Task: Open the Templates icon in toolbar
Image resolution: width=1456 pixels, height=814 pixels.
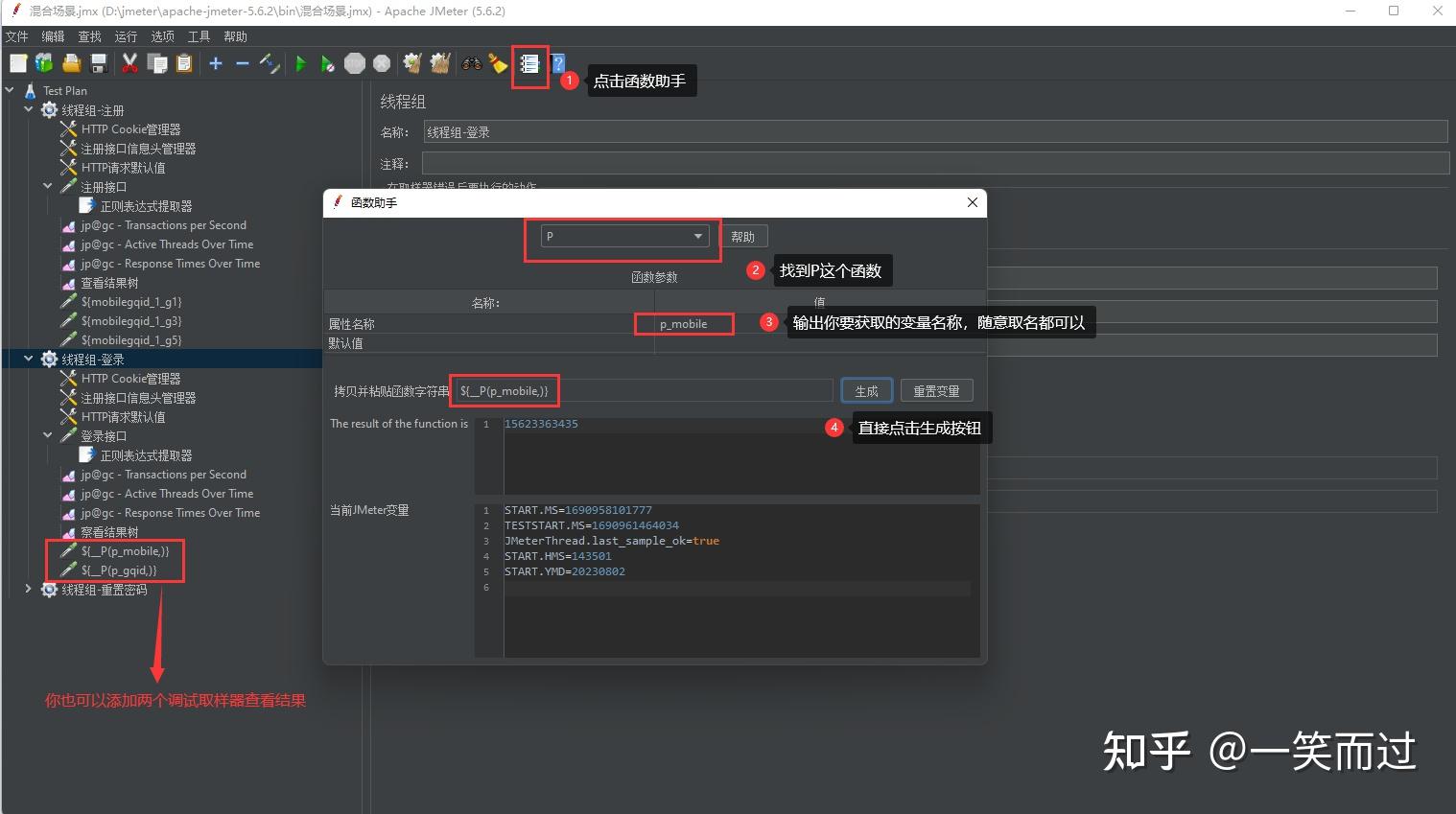Action: pos(44,64)
